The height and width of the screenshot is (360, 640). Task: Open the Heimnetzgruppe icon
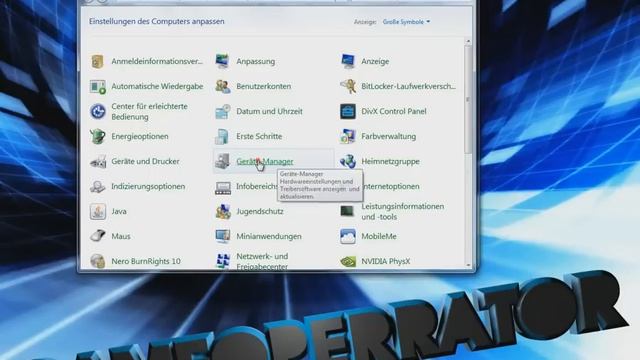(348, 162)
